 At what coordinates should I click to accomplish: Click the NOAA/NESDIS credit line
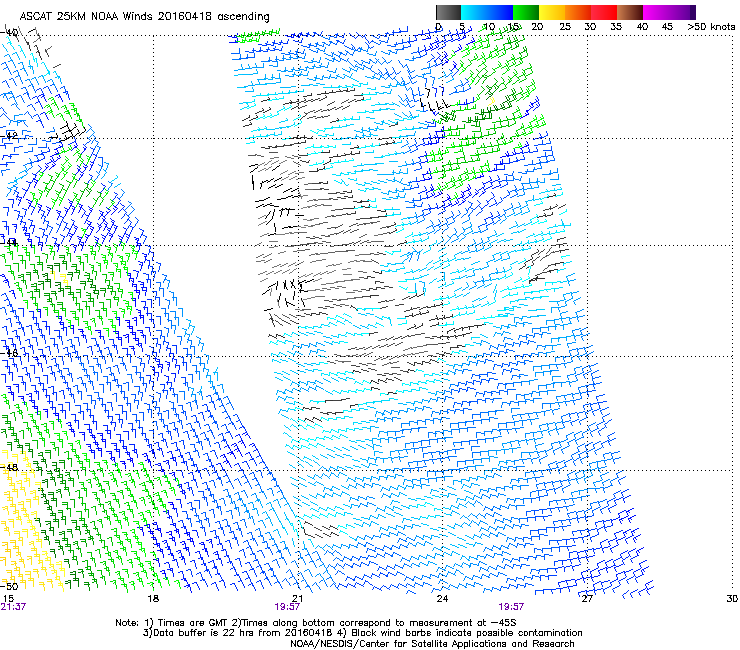432,644
